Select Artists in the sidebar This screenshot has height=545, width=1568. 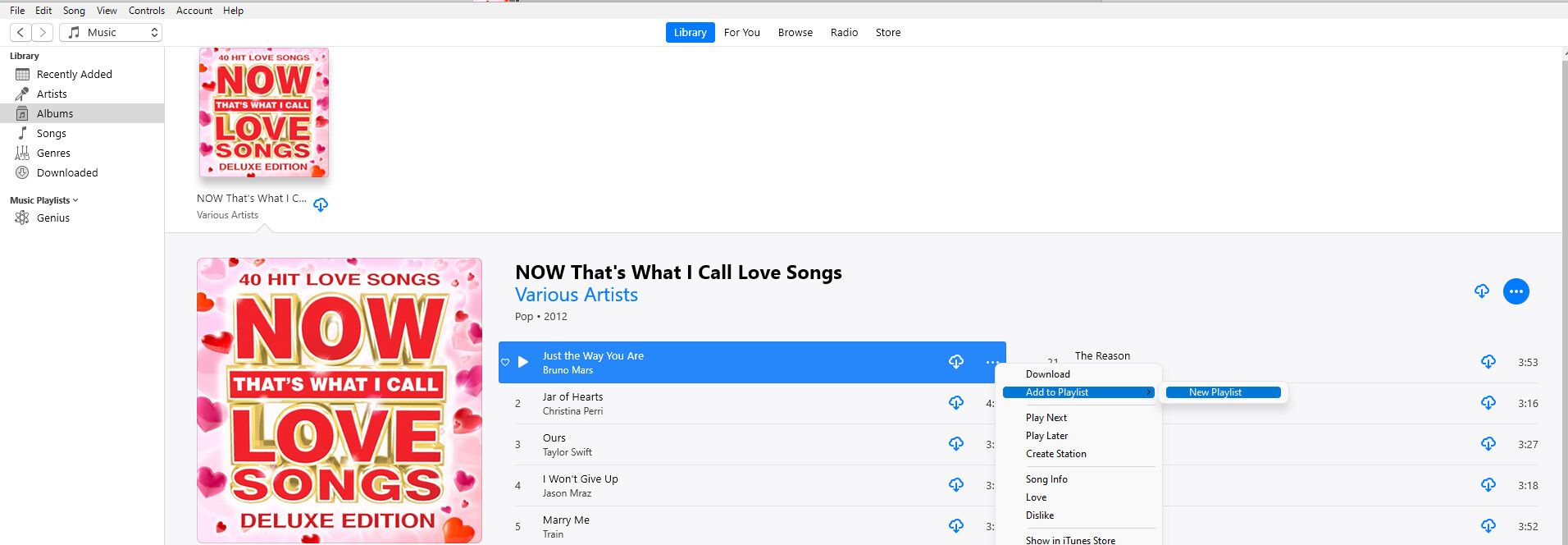tap(82, 94)
